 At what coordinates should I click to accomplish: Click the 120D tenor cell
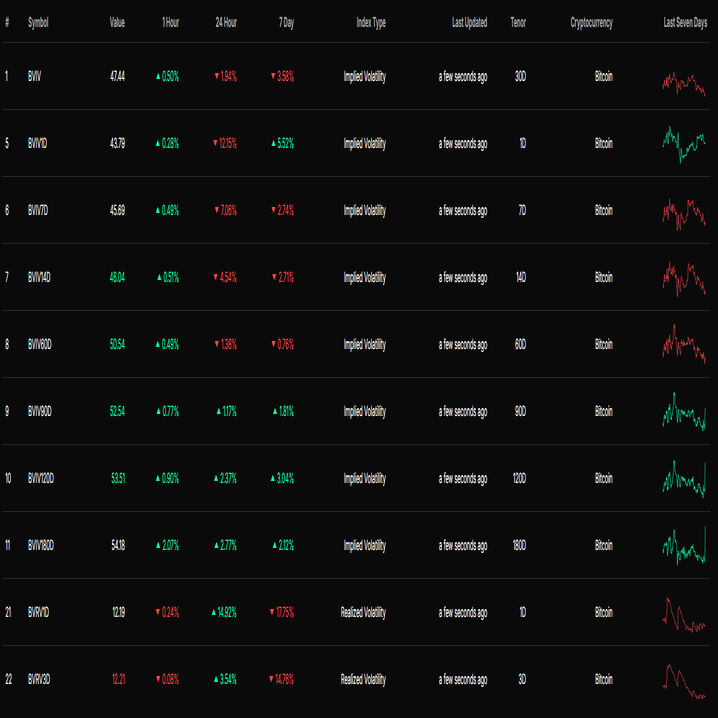(x=519, y=478)
